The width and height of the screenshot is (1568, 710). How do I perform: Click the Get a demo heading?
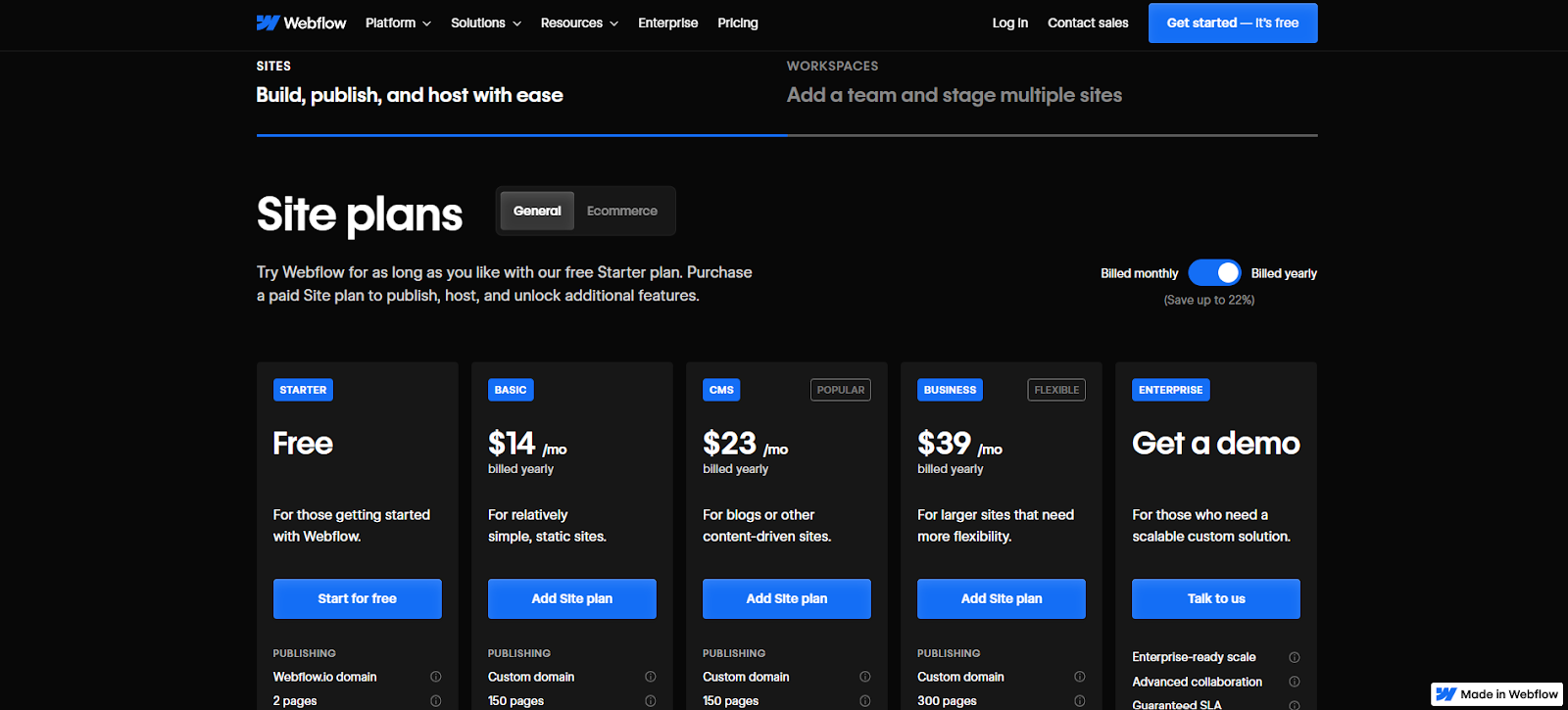point(1216,444)
